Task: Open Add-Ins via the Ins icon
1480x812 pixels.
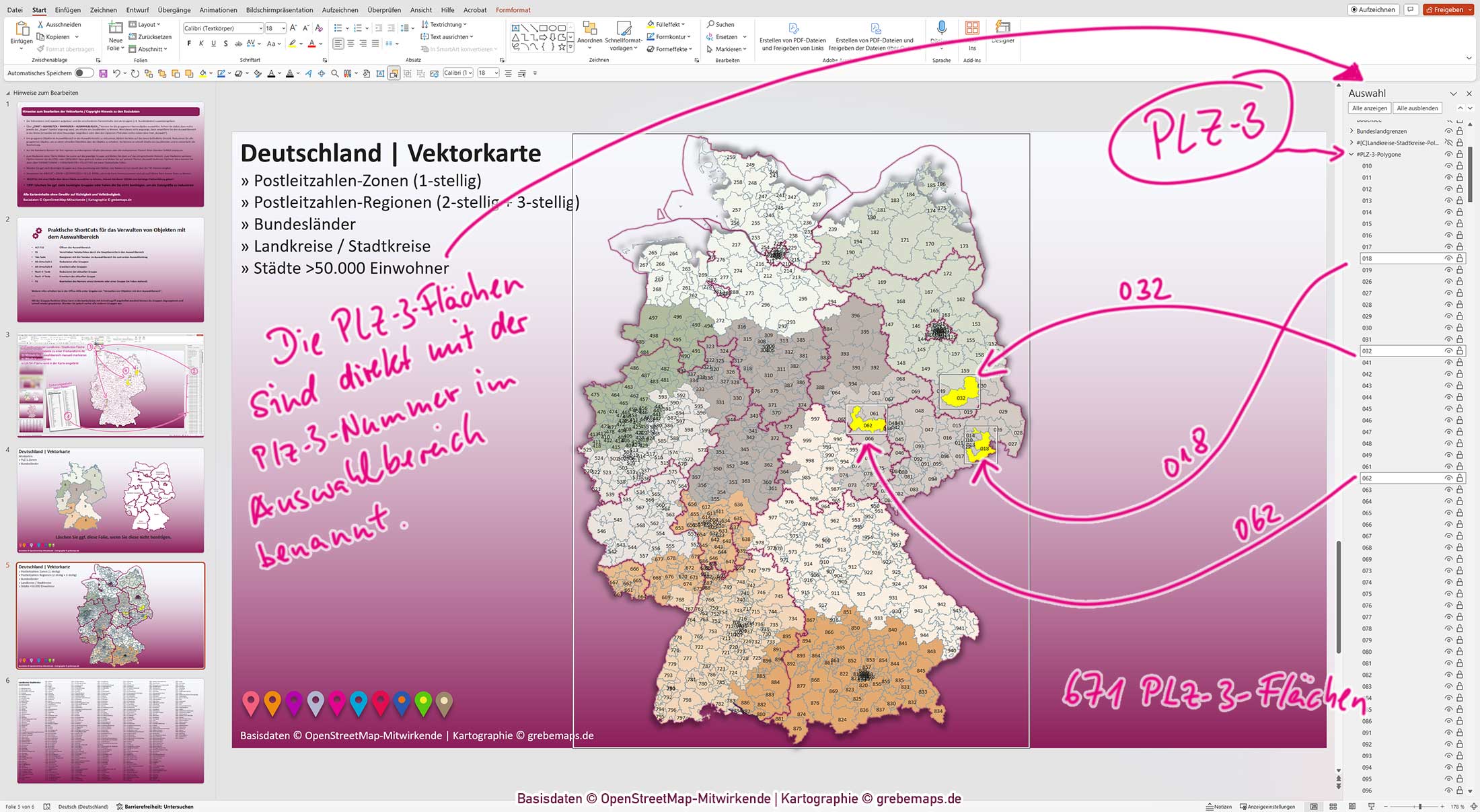Action: point(972,28)
